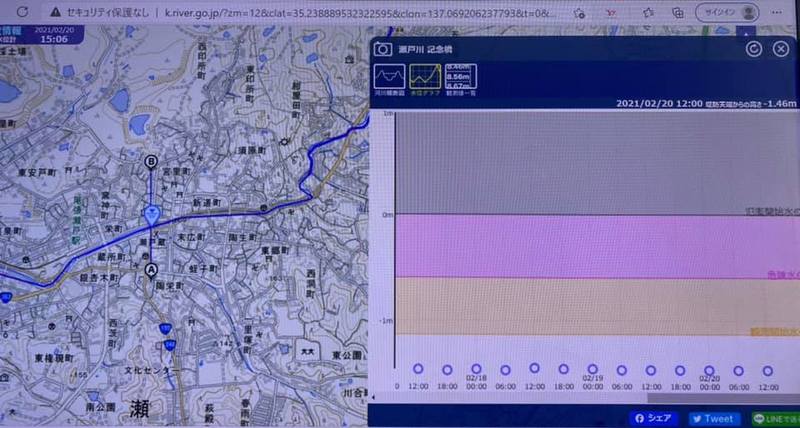The height and width of the screenshot is (428, 800).
Task: Open the browser collections icon
Action: (679, 12)
